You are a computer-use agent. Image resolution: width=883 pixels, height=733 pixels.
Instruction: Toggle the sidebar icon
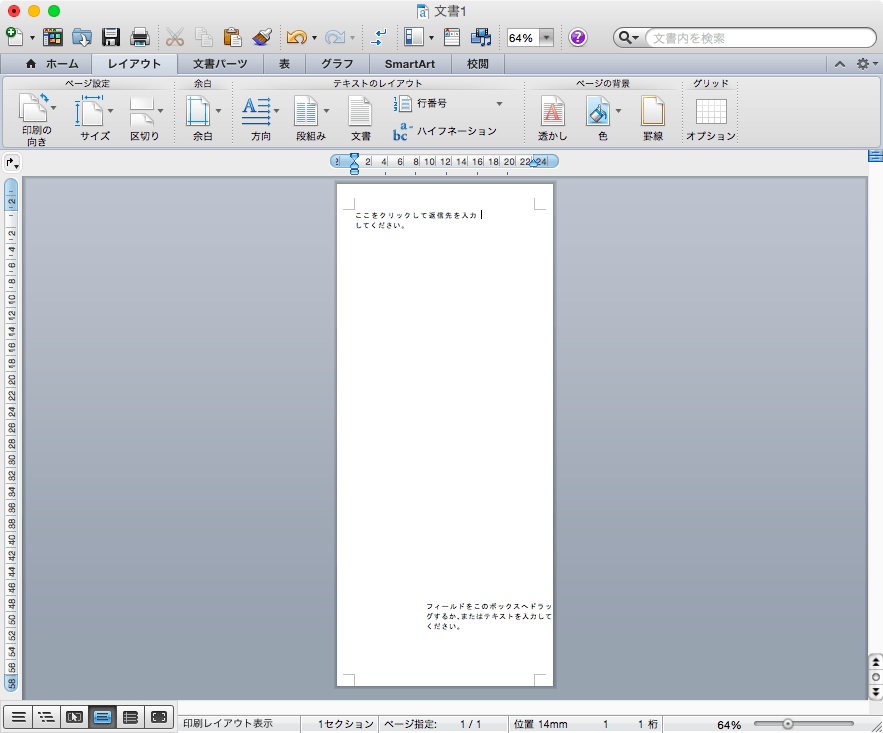[x=414, y=37]
